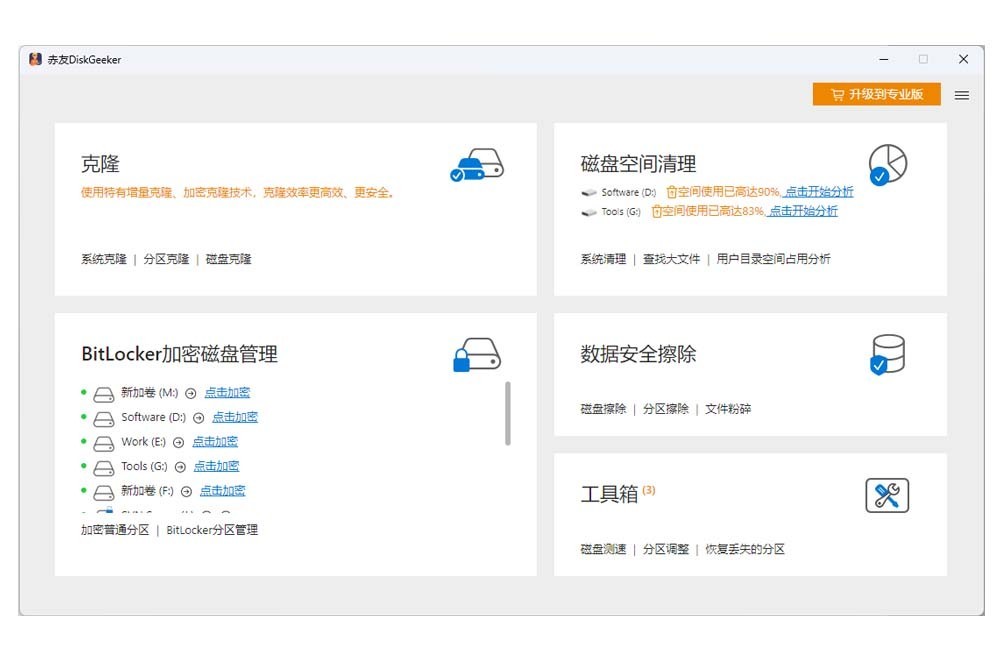Click the BitLocker drive list scrollbar
This screenshot has width=1000, height=666.
[508, 413]
